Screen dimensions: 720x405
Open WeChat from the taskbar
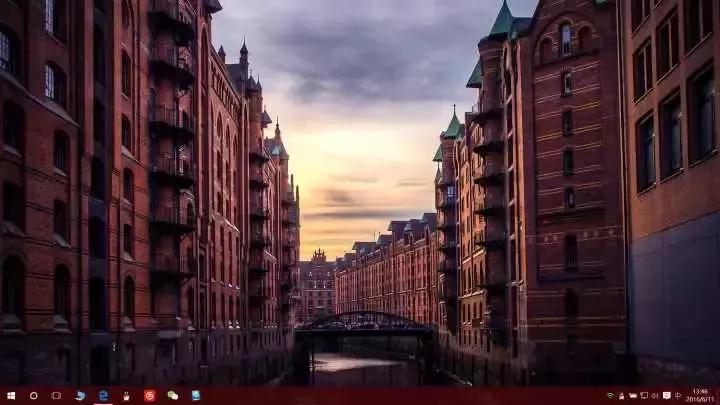pyautogui.click(x=173, y=395)
